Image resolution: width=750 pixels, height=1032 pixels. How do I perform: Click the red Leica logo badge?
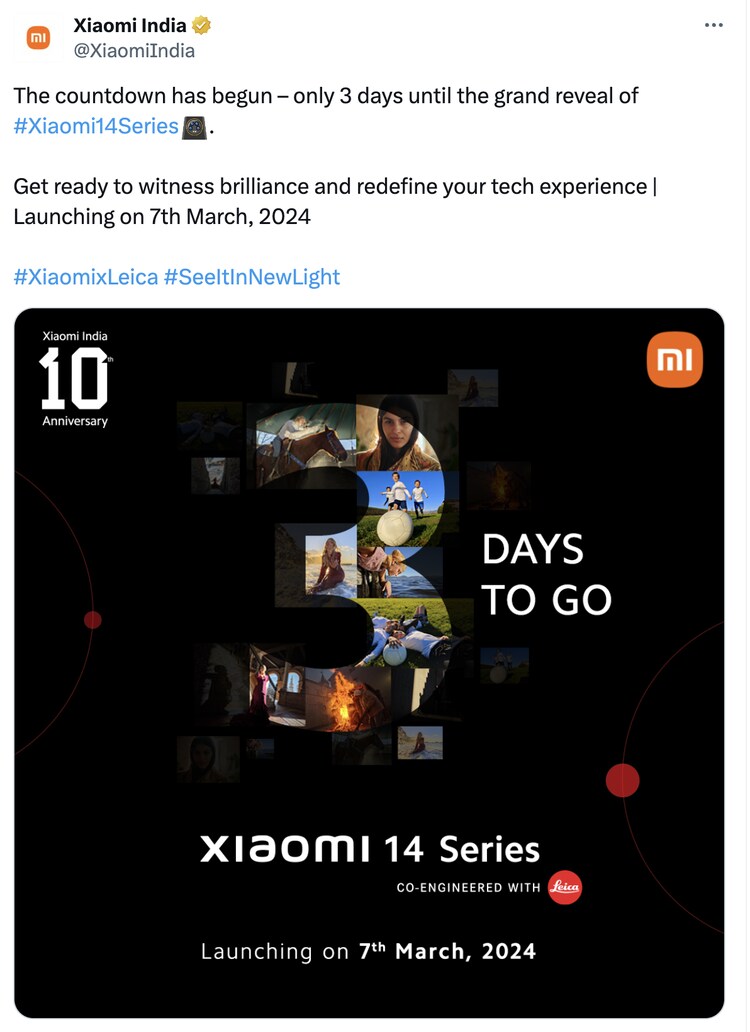[x=564, y=887]
